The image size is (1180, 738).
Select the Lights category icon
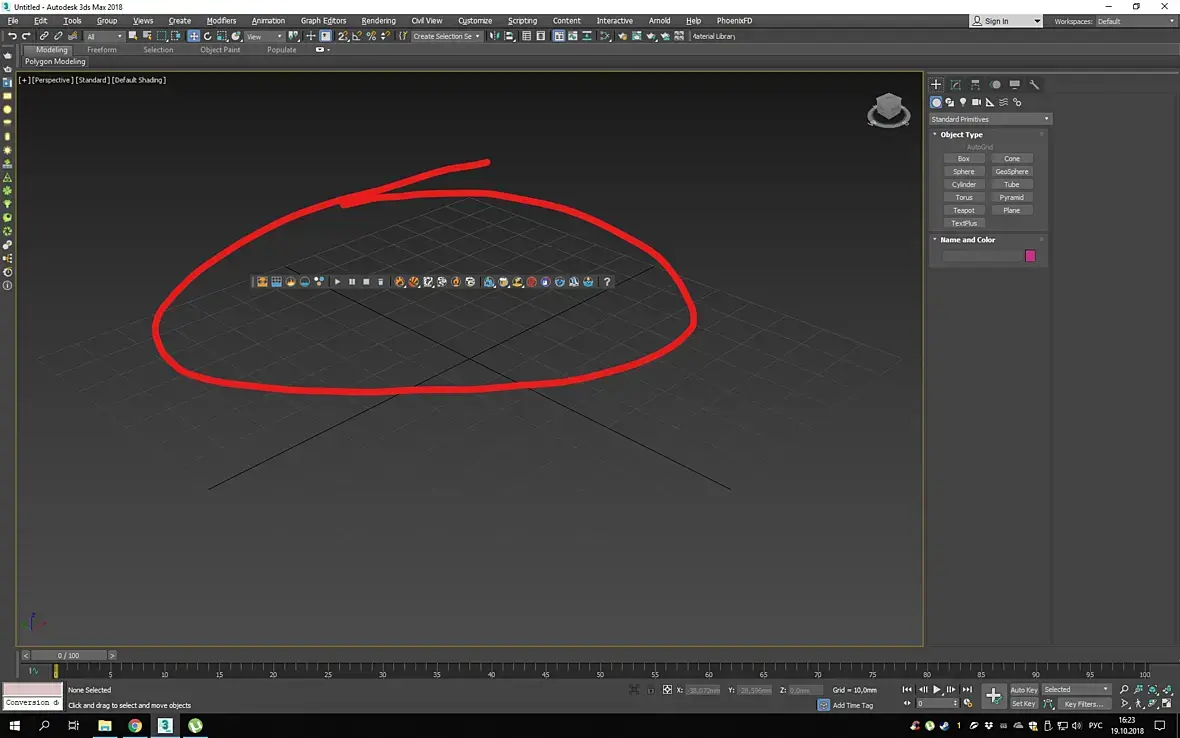pos(963,102)
